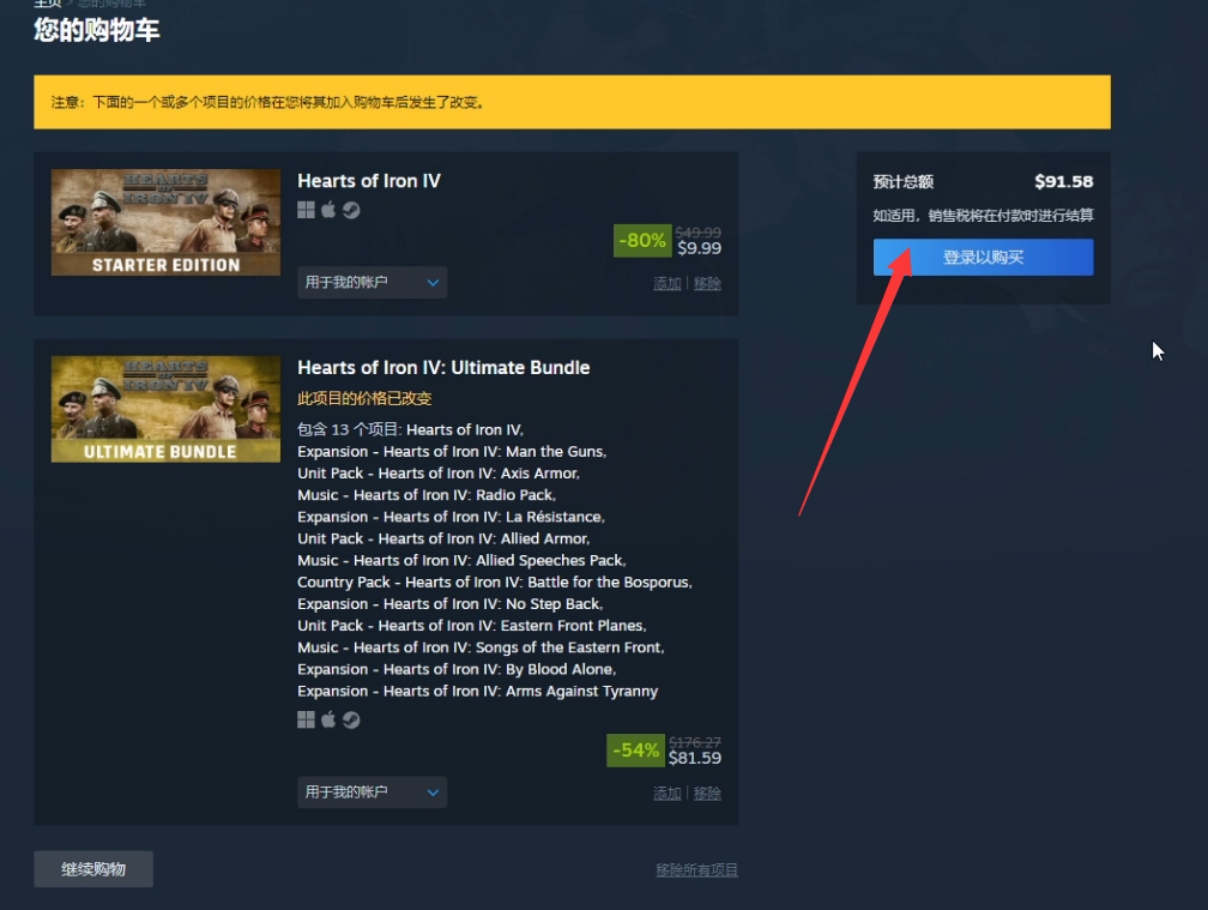Screen dimensions: 1208x910
Task: Click dropdown chevron on Ultimate Bundle account selector
Action: (x=433, y=792)
